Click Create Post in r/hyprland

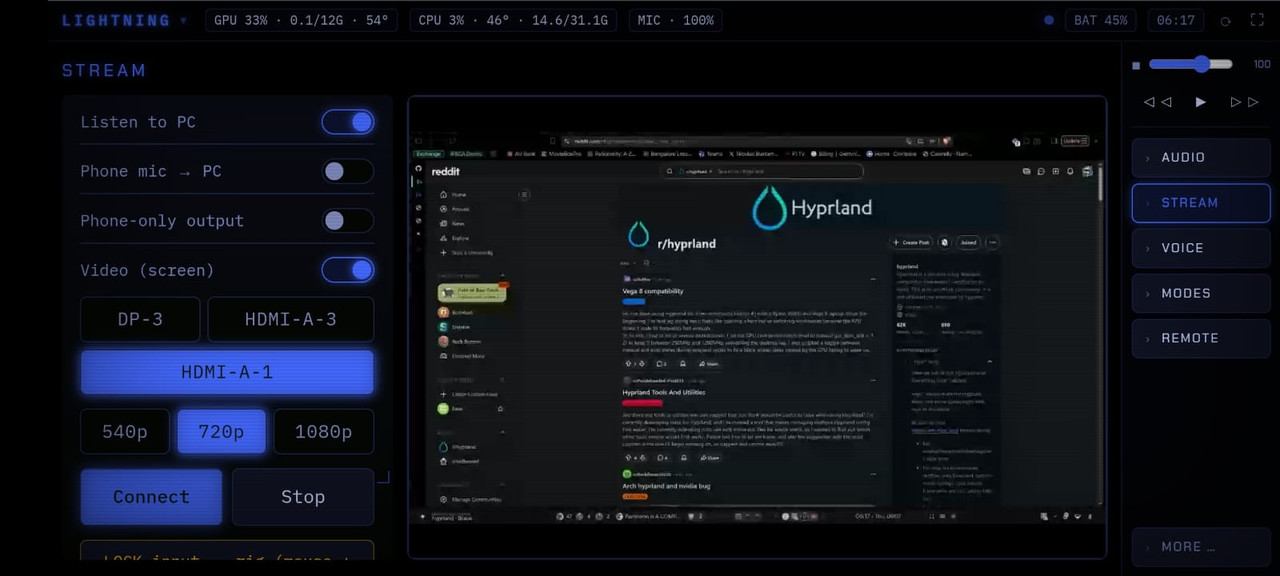click(911, 242)
